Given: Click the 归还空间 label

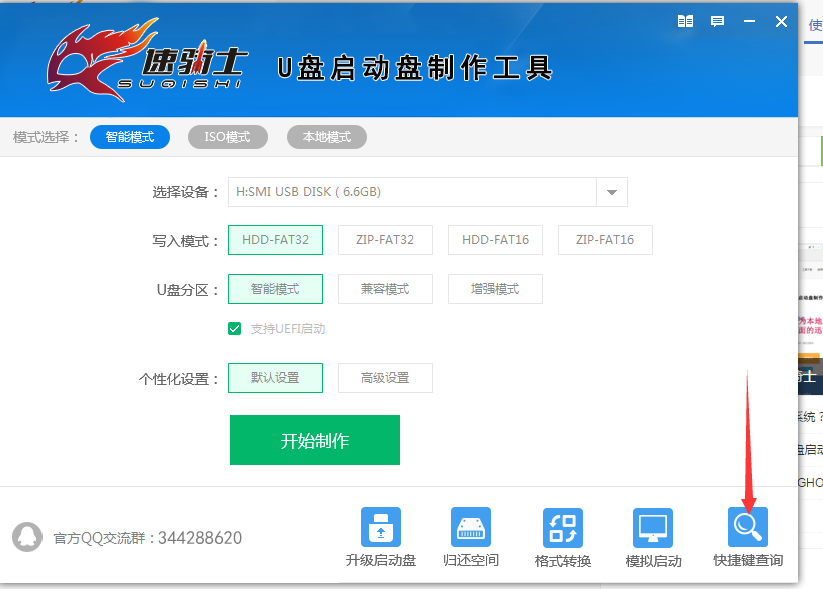Looking at the screenshot, I should [x=471, y=561].
